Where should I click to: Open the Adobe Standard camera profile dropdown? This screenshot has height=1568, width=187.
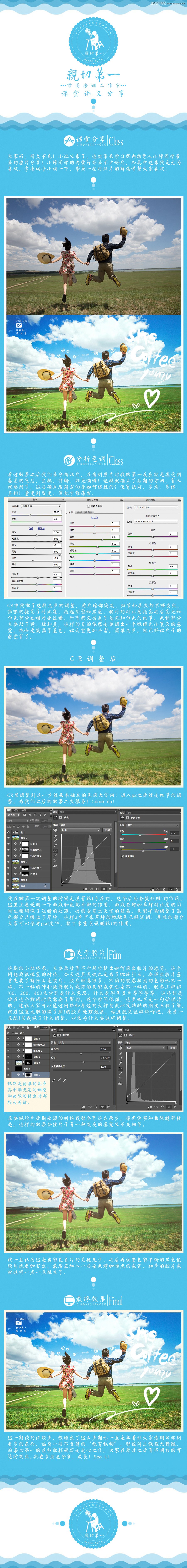(x=155, y=521)
